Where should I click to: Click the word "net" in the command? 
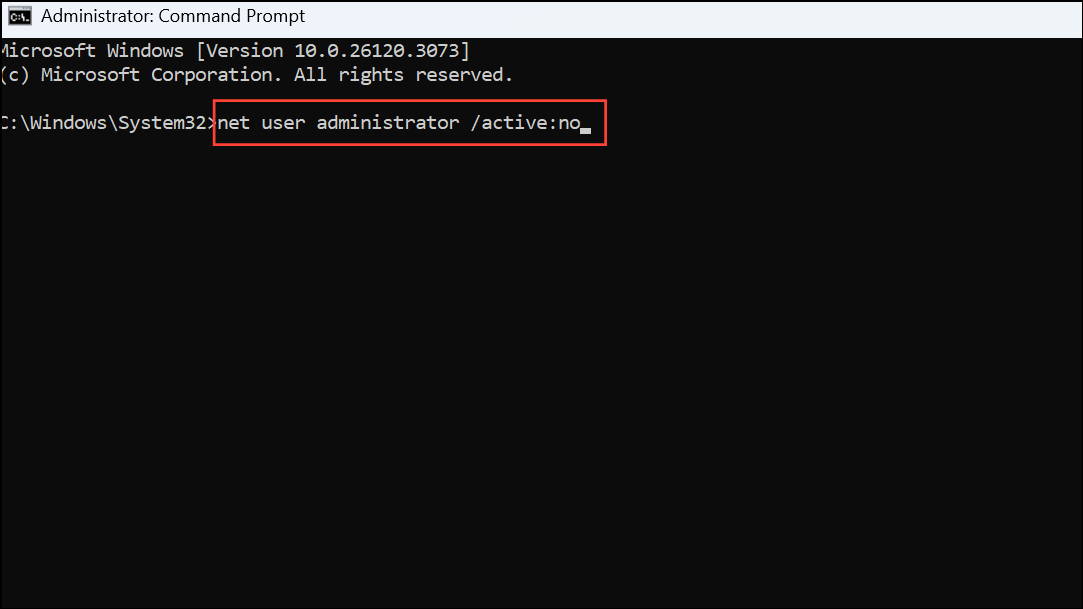coord(234,122)
